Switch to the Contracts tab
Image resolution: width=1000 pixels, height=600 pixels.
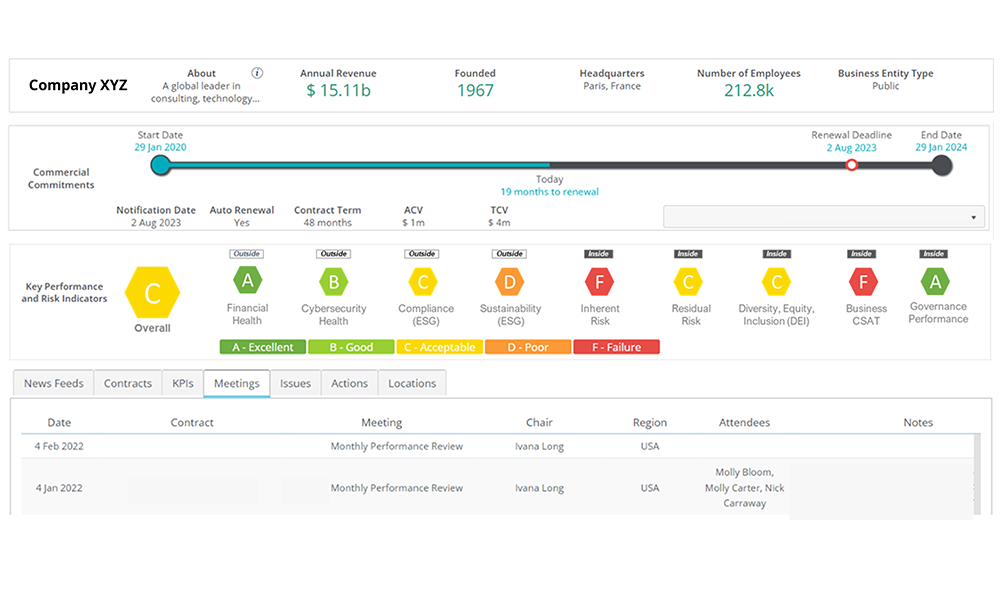click(x=127, y=383)
